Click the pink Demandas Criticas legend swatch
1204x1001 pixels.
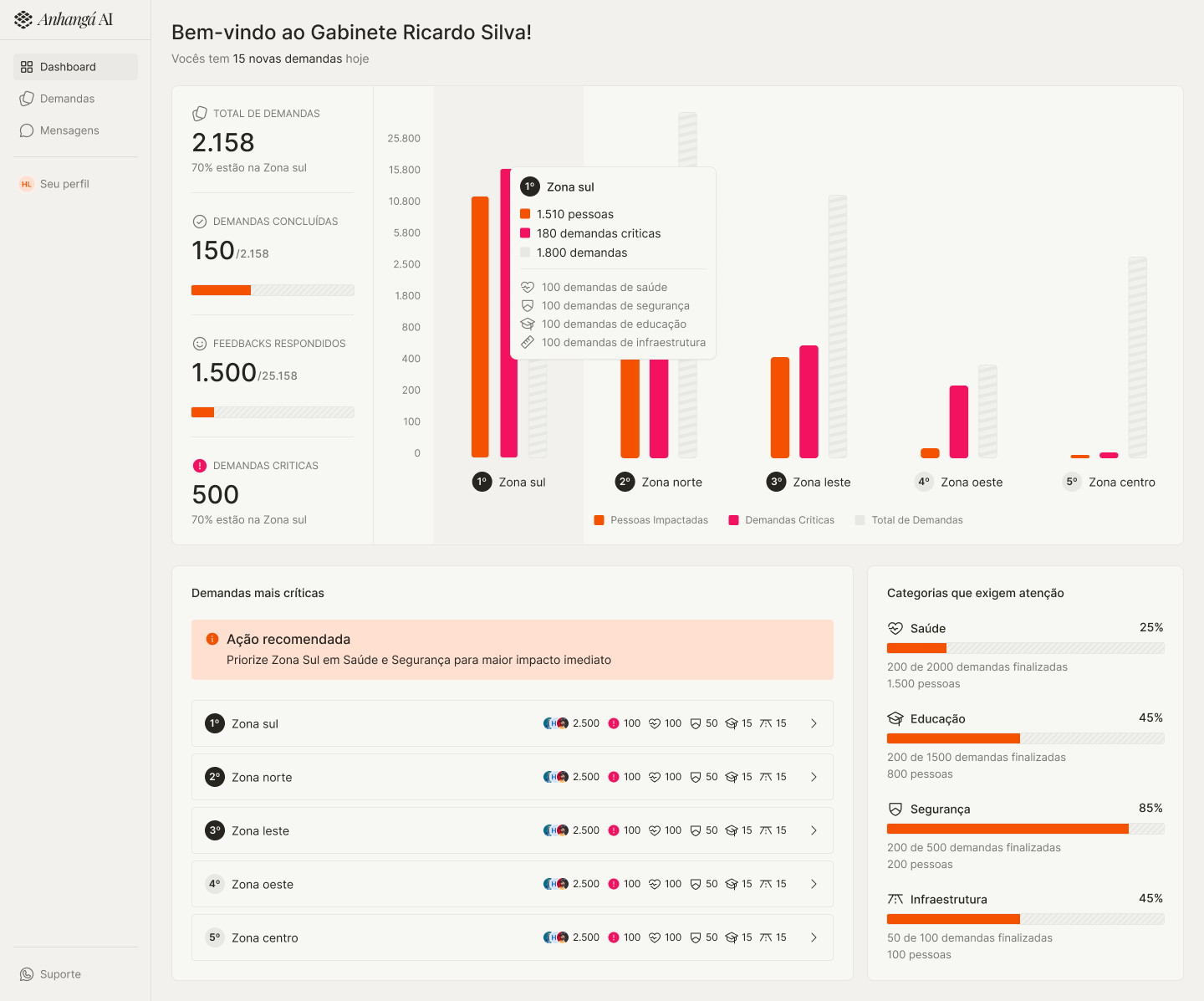click(x=733, y=520)
